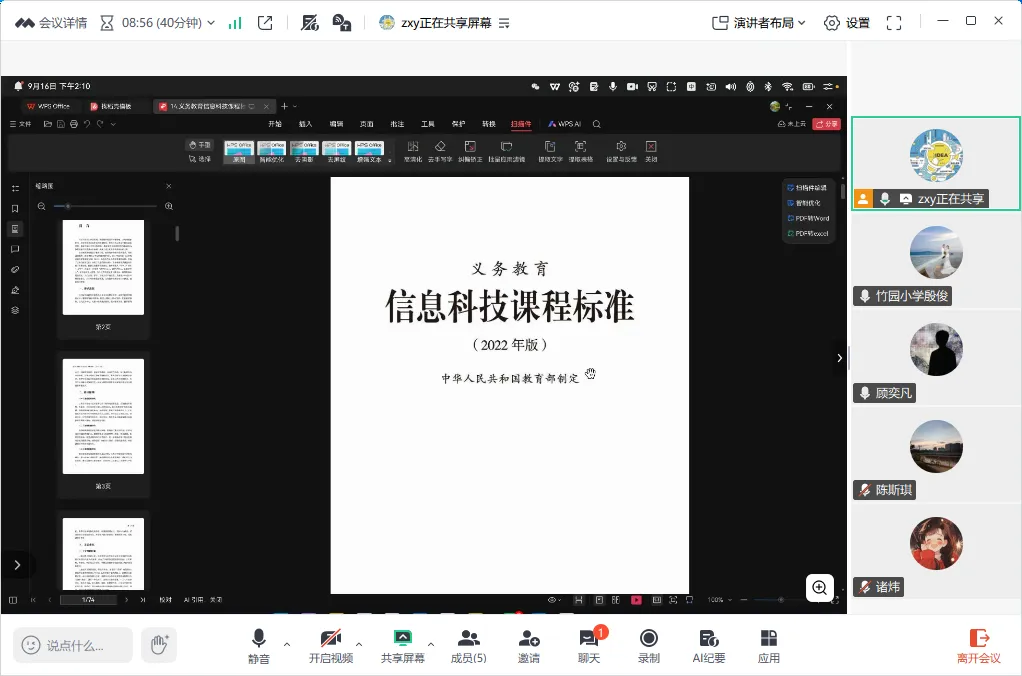Click the zoom magnifier on shared screen
Viewport: 1022px width, 676px height.
click(x=819, y=587)
